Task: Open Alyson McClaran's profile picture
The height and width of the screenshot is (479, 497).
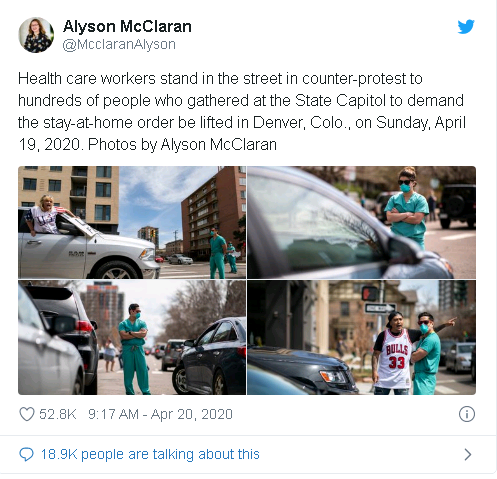Action: [36, 35]
